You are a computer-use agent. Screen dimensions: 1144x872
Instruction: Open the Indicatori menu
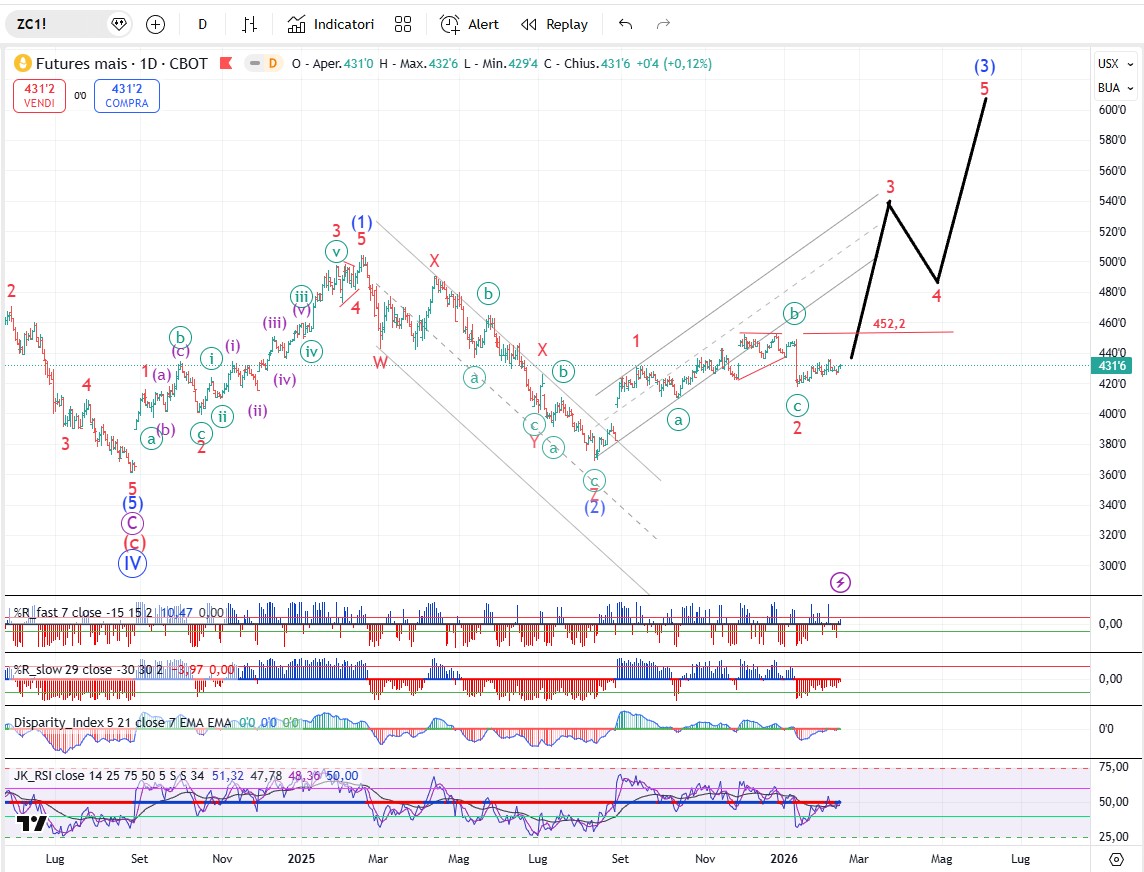[331, 24]
